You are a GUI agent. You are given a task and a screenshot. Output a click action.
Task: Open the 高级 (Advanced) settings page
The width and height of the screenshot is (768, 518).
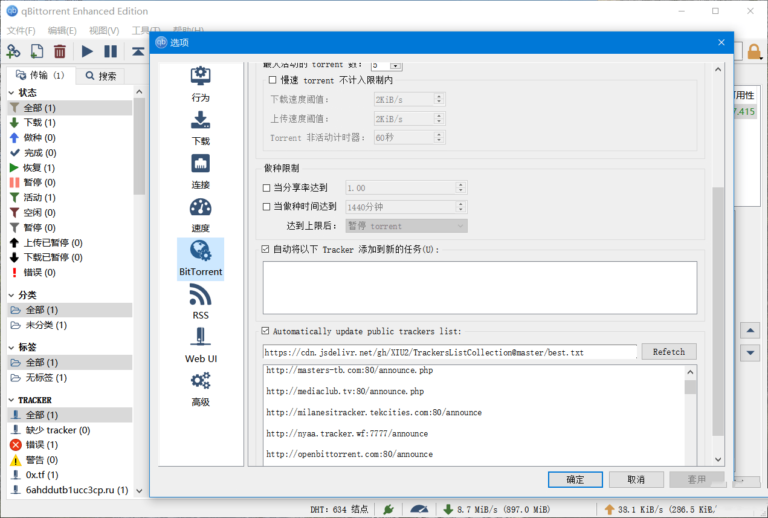coord(200,388)
